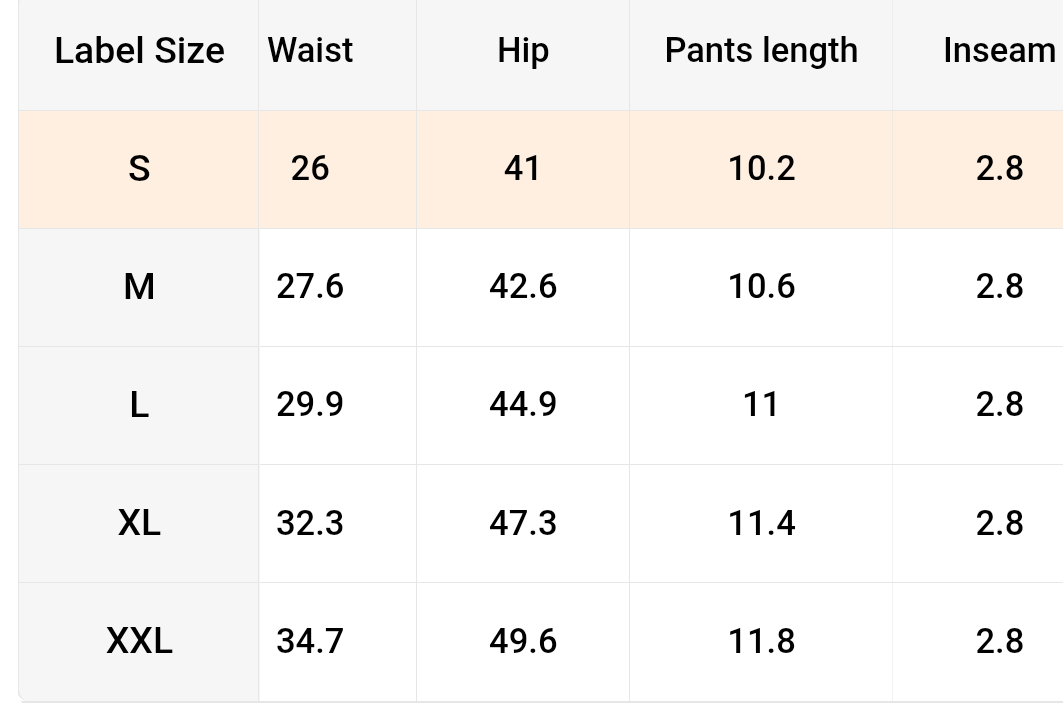Click hip value 41 in the highlighted row
This screenshot has height=714, width=1063.
[523, 169]
